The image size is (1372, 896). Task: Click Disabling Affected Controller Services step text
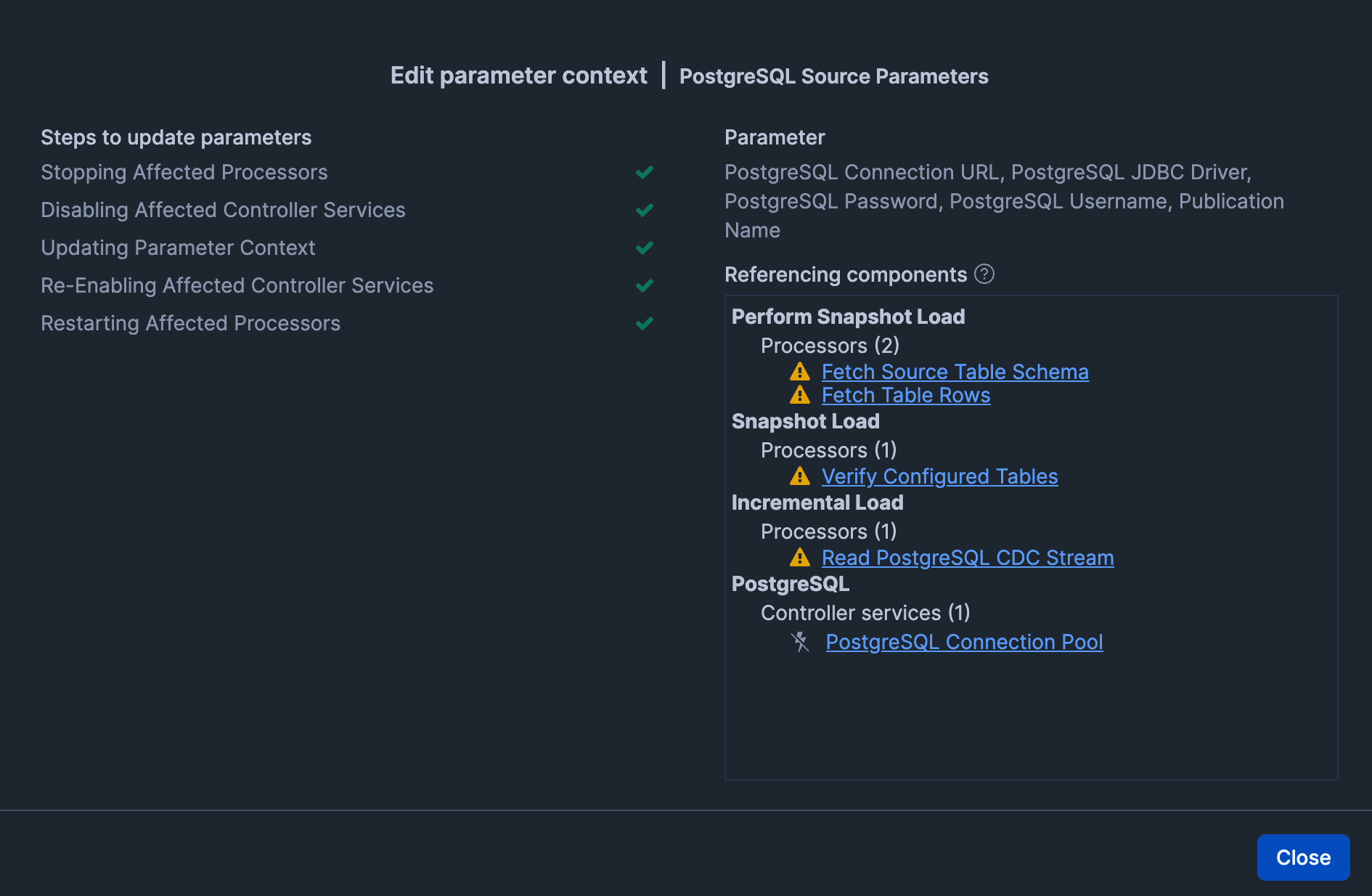pos(223,210)
